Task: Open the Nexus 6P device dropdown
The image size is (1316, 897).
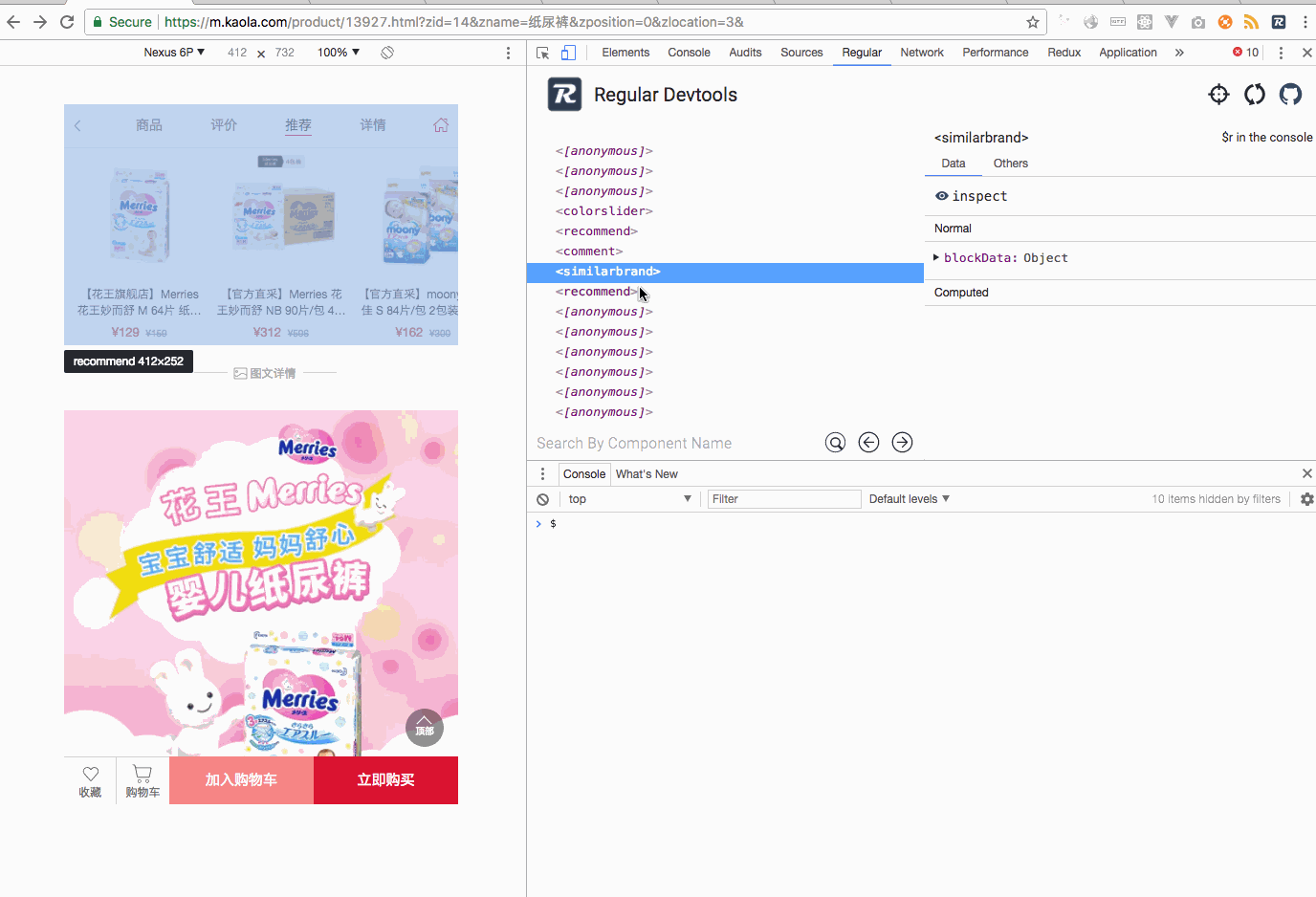Action: coord(174,53)
